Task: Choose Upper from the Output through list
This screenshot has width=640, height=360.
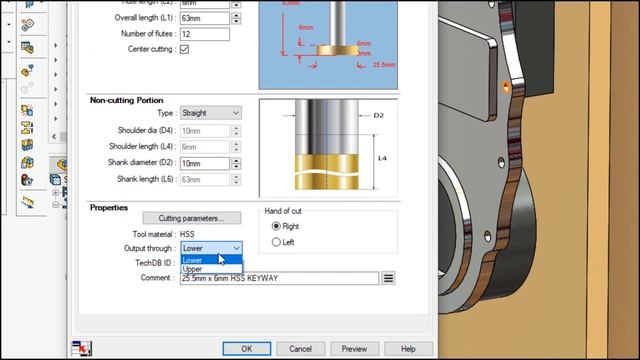Action: pos(211,269)
